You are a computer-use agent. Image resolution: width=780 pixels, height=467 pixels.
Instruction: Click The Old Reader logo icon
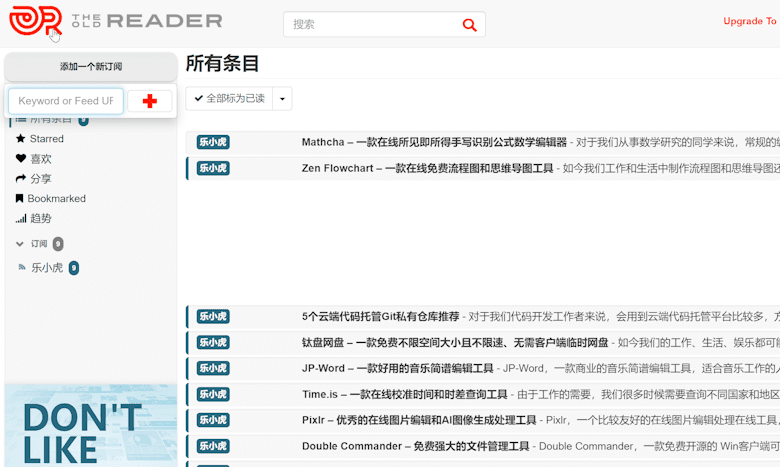coord(35,20)
